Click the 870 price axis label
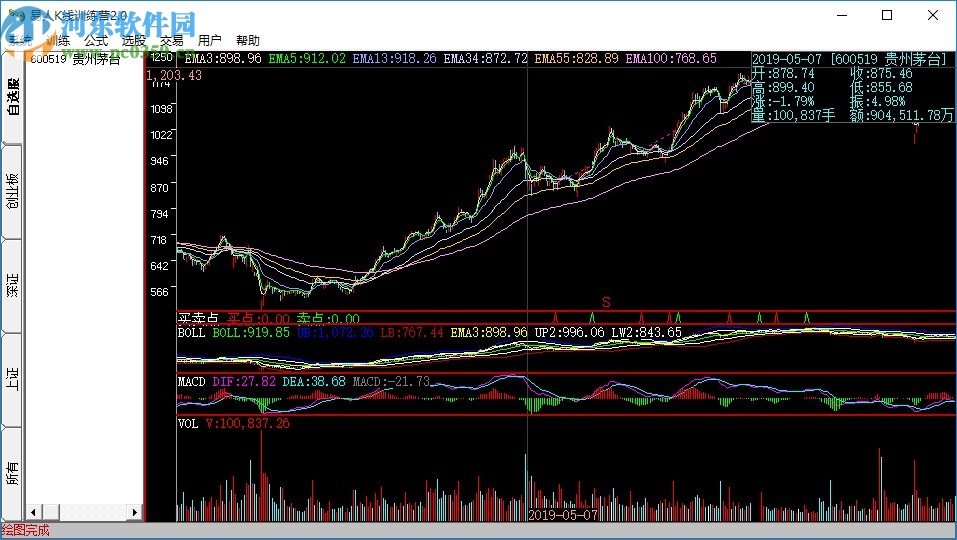 click(160, 188)
